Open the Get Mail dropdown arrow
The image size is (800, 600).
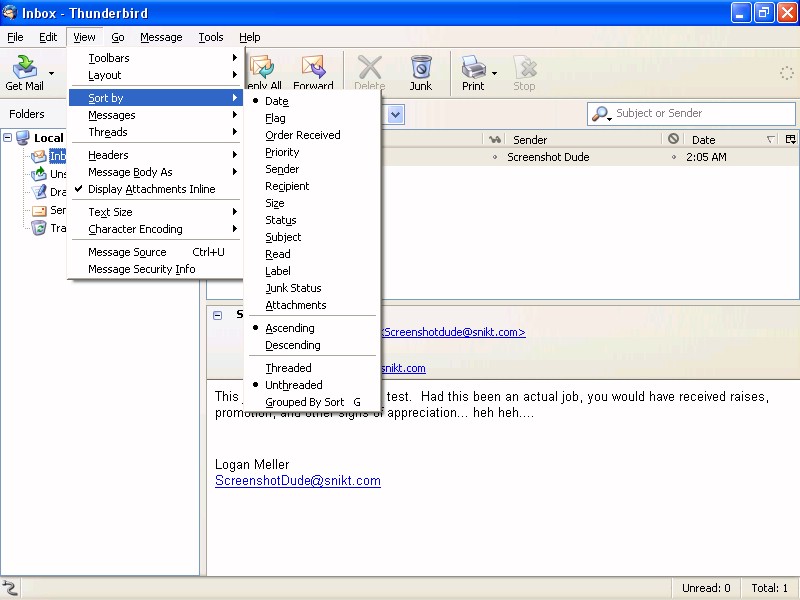click(x=51, y=73)
